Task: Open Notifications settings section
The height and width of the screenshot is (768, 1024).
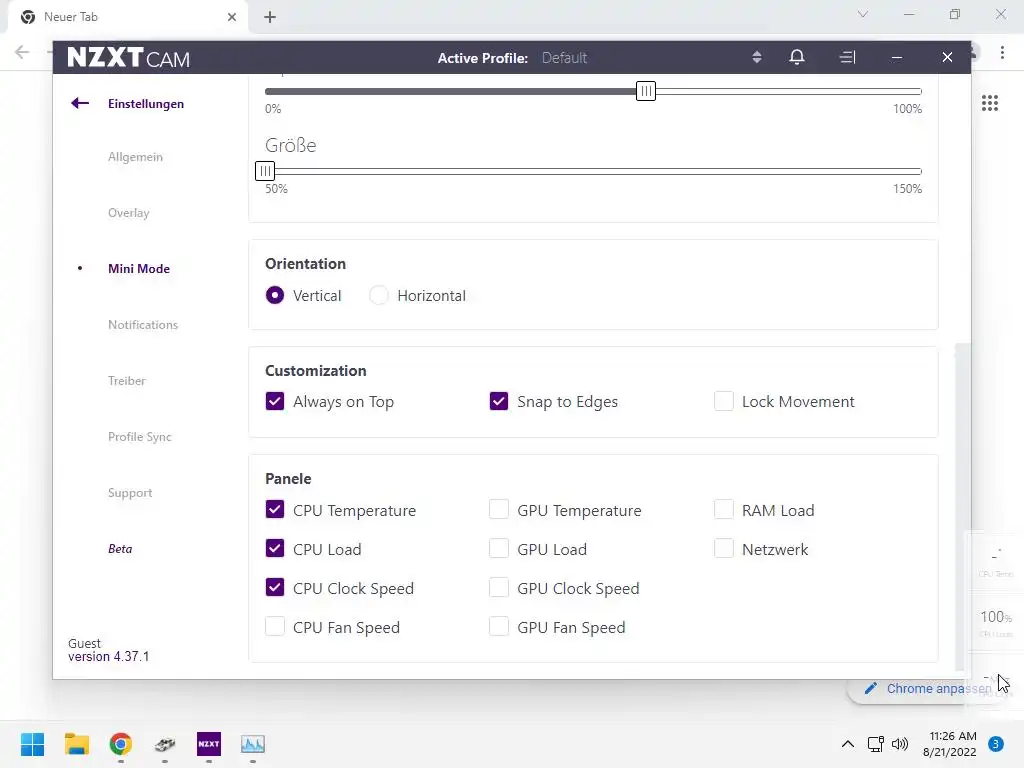Action: (143, 325)
